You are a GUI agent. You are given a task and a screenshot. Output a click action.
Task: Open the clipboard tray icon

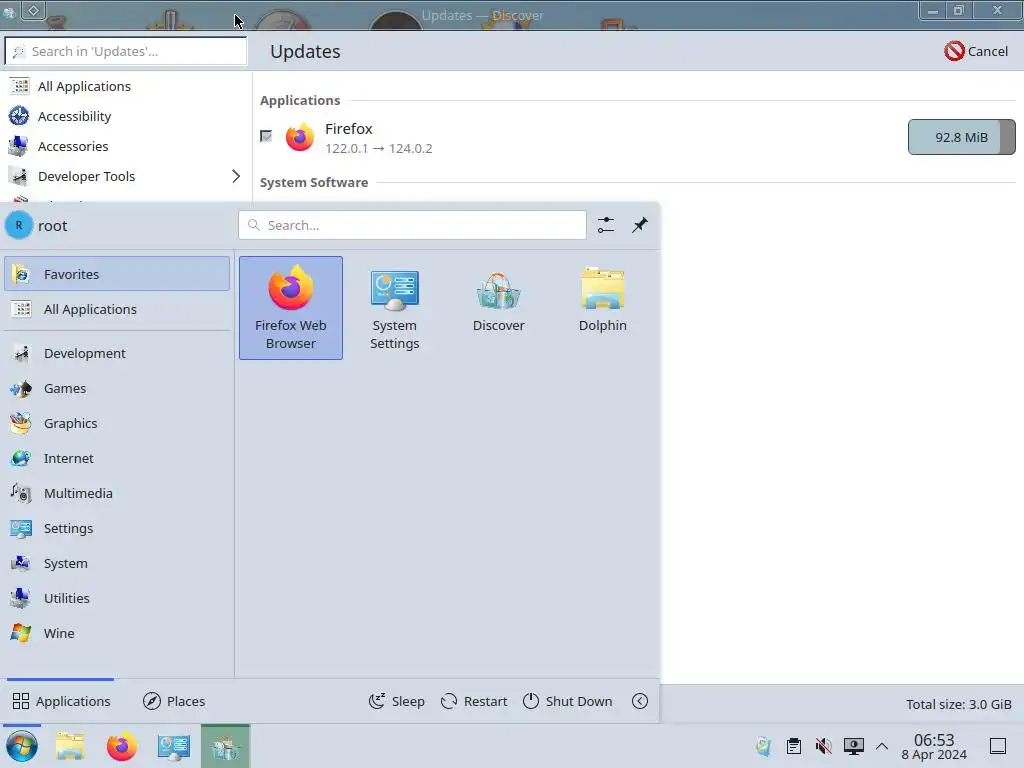click(x=793, y=746)
